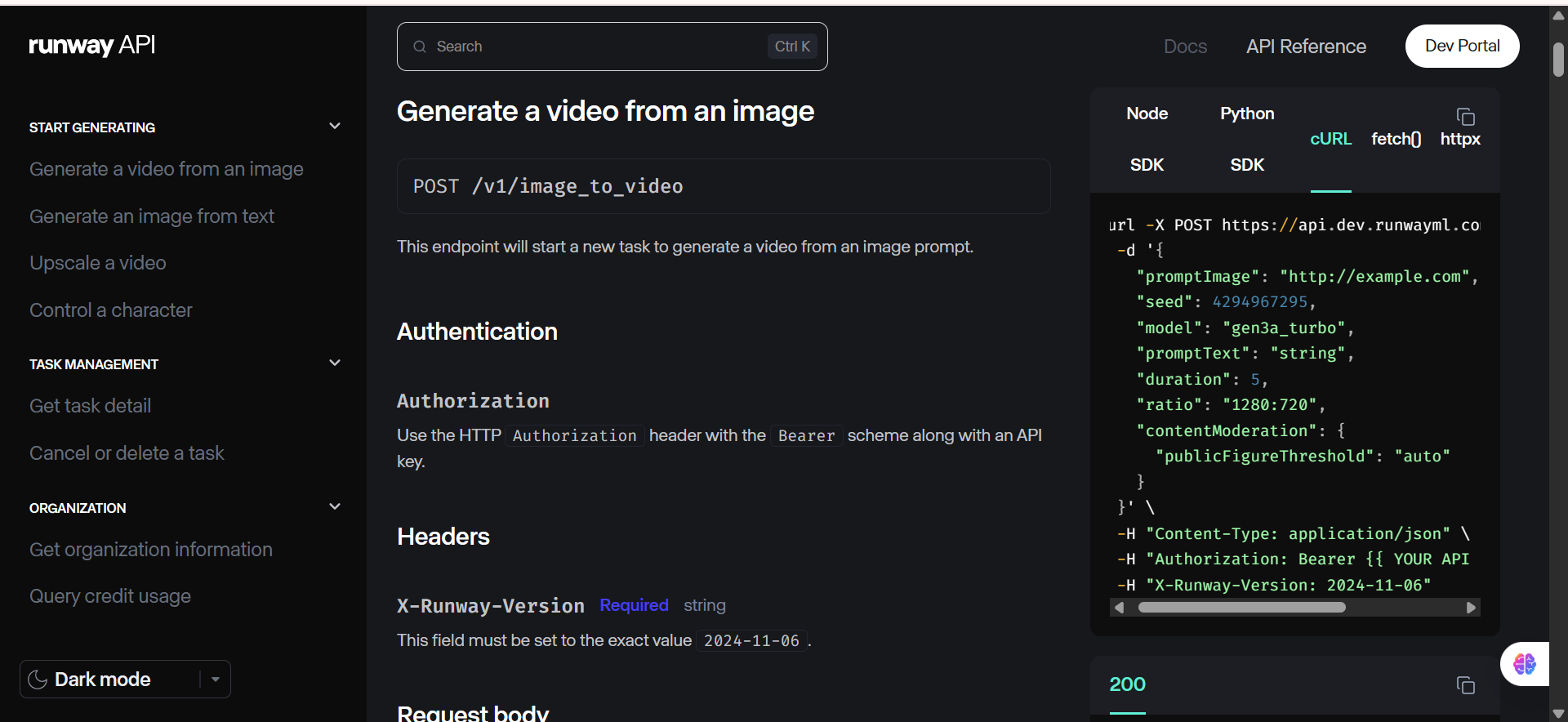
Task: Click the seed value 4294967295
Action: (x=1259, y=302)
